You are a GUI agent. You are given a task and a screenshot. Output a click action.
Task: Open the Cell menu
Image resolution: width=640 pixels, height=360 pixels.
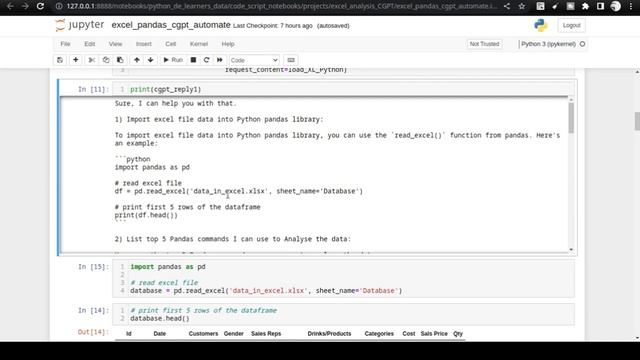(x=171, y=44)
